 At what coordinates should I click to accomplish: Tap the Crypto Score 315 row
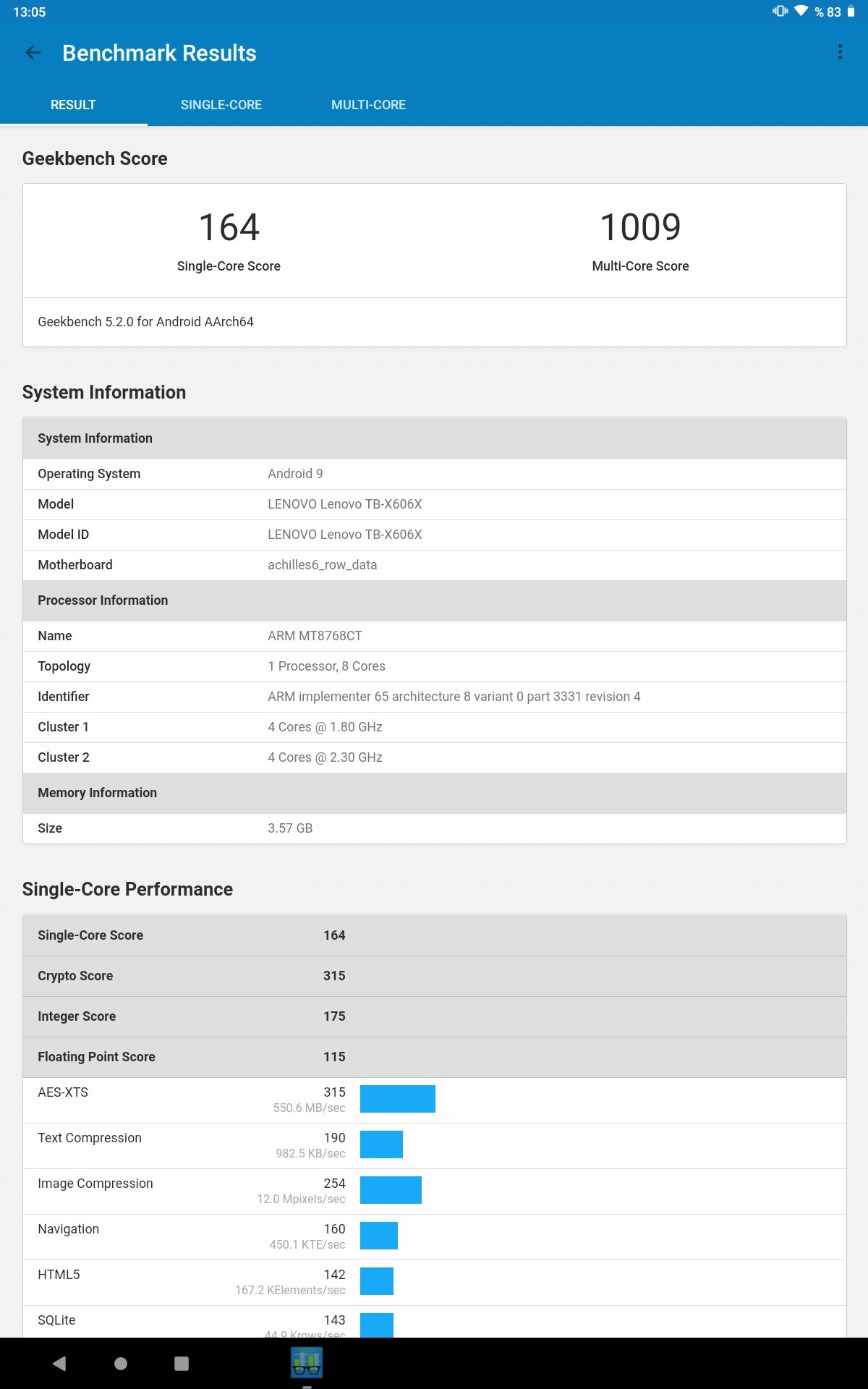click(x=434, y=976)
